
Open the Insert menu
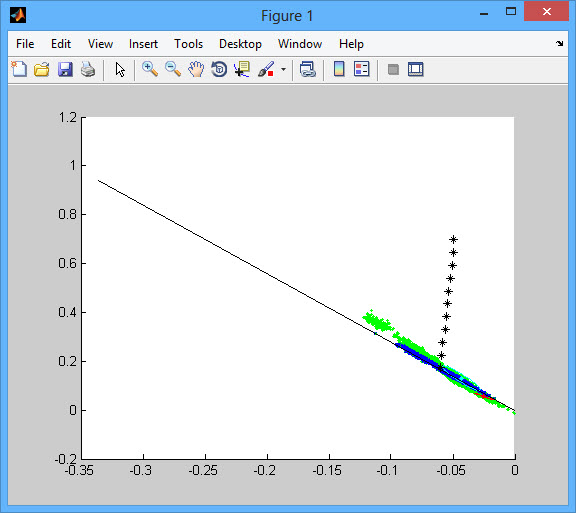(143, 44)
